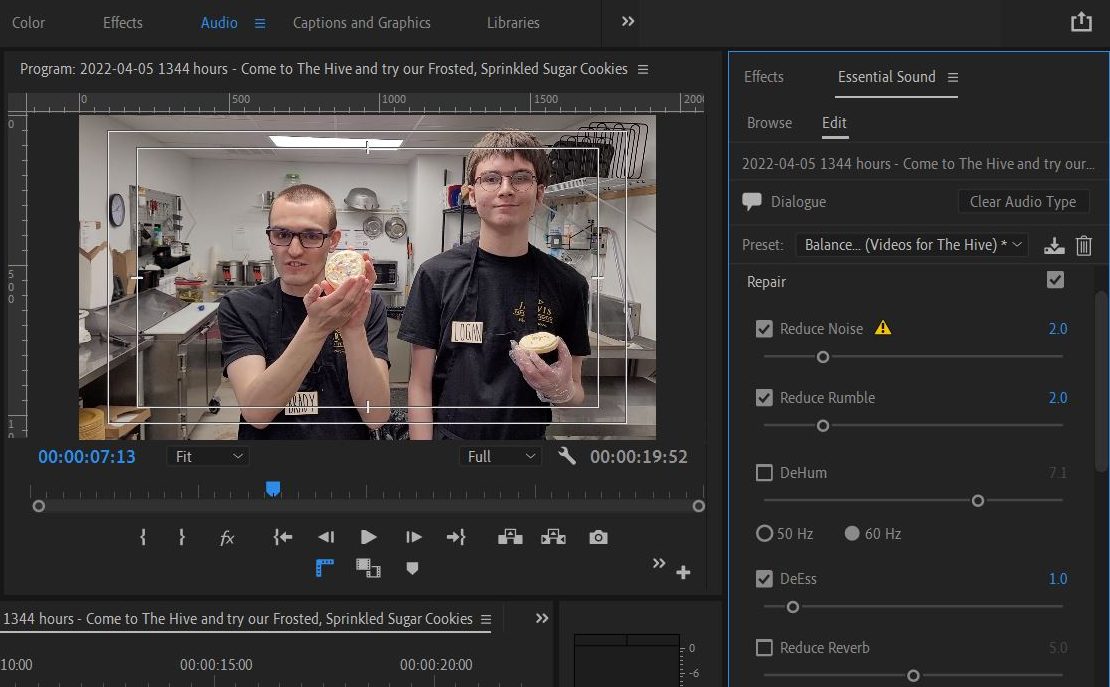Image resolution: width=1110 pixels, height=687 pixels.
Task: Click the Clear Audio Type button
Action: (1022, 202)
